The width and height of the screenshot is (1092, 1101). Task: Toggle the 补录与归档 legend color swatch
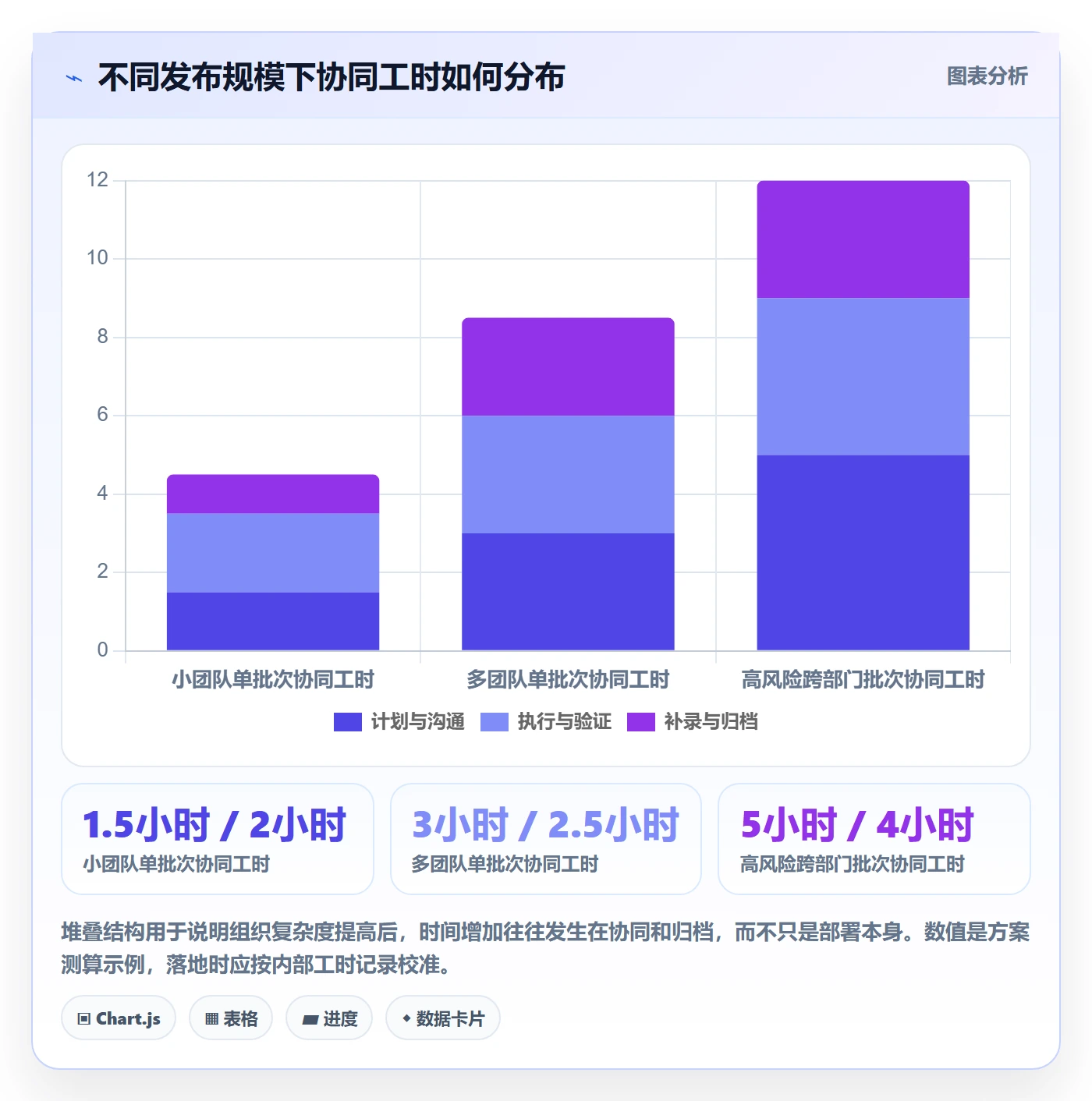[x=640, y=722]
